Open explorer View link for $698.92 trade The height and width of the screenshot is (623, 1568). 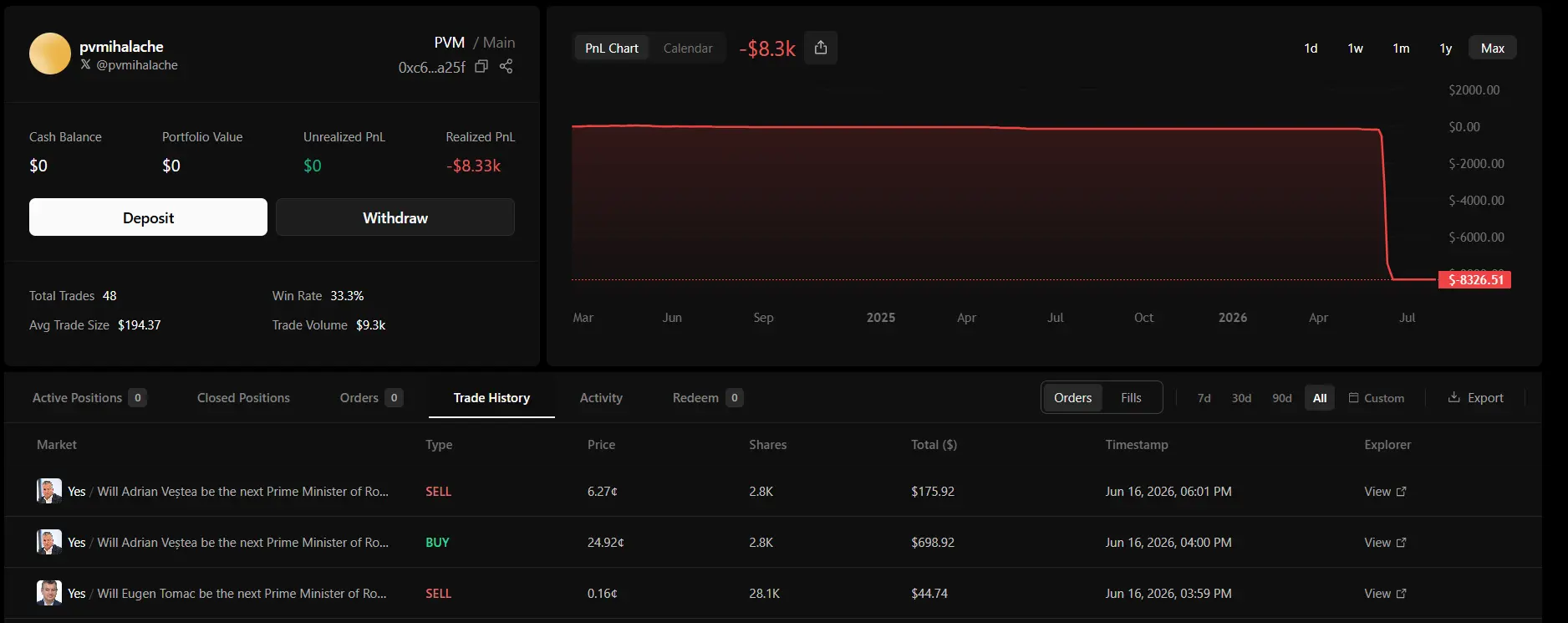pos(1385,543)
